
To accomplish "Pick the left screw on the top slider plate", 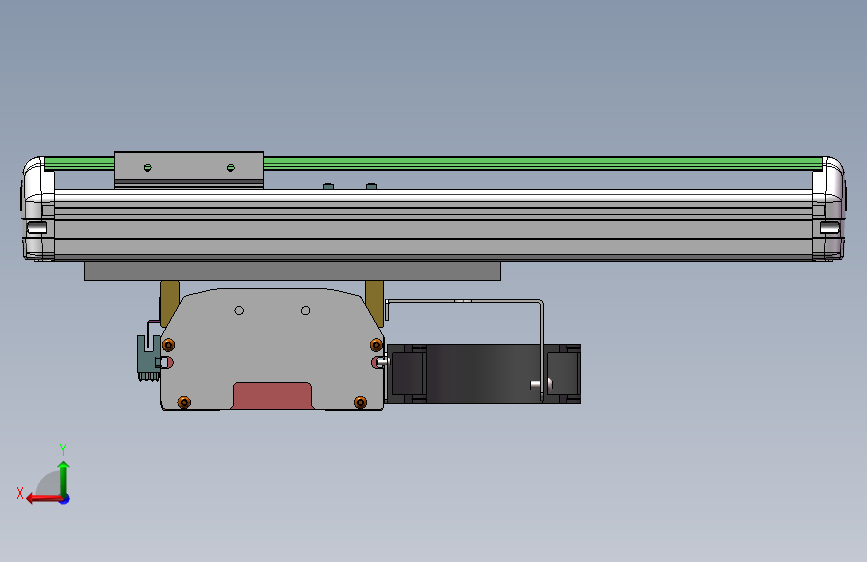I will (148, 168).
